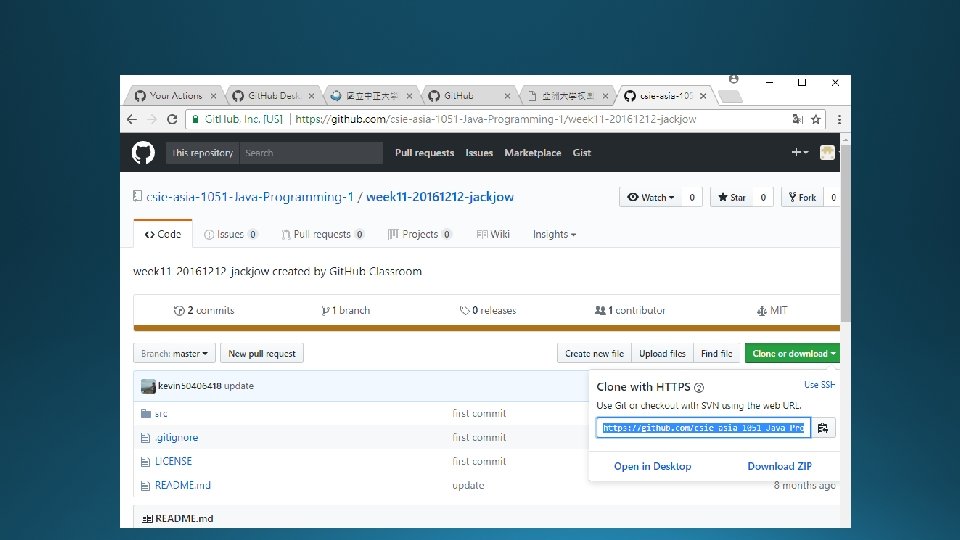
Task: Go forward with the browser forward arrow
Action: (x=152, y=119)
